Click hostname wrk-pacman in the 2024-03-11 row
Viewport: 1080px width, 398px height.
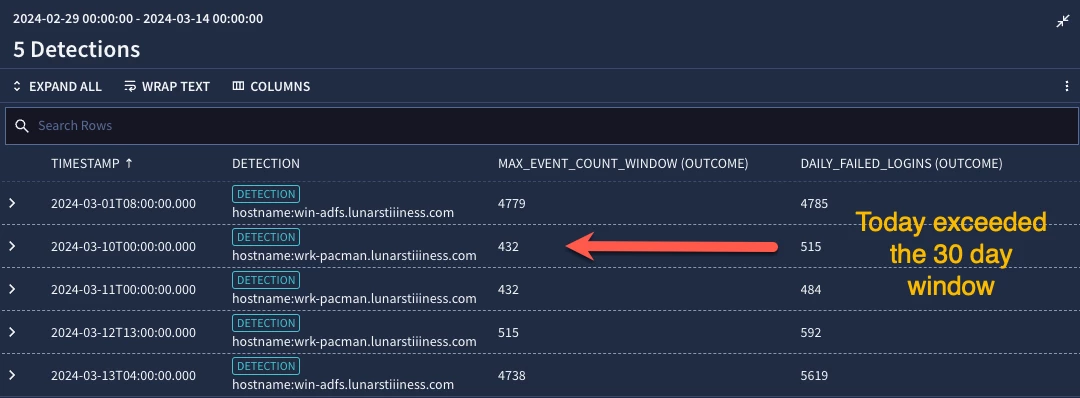tap(354, 299)
